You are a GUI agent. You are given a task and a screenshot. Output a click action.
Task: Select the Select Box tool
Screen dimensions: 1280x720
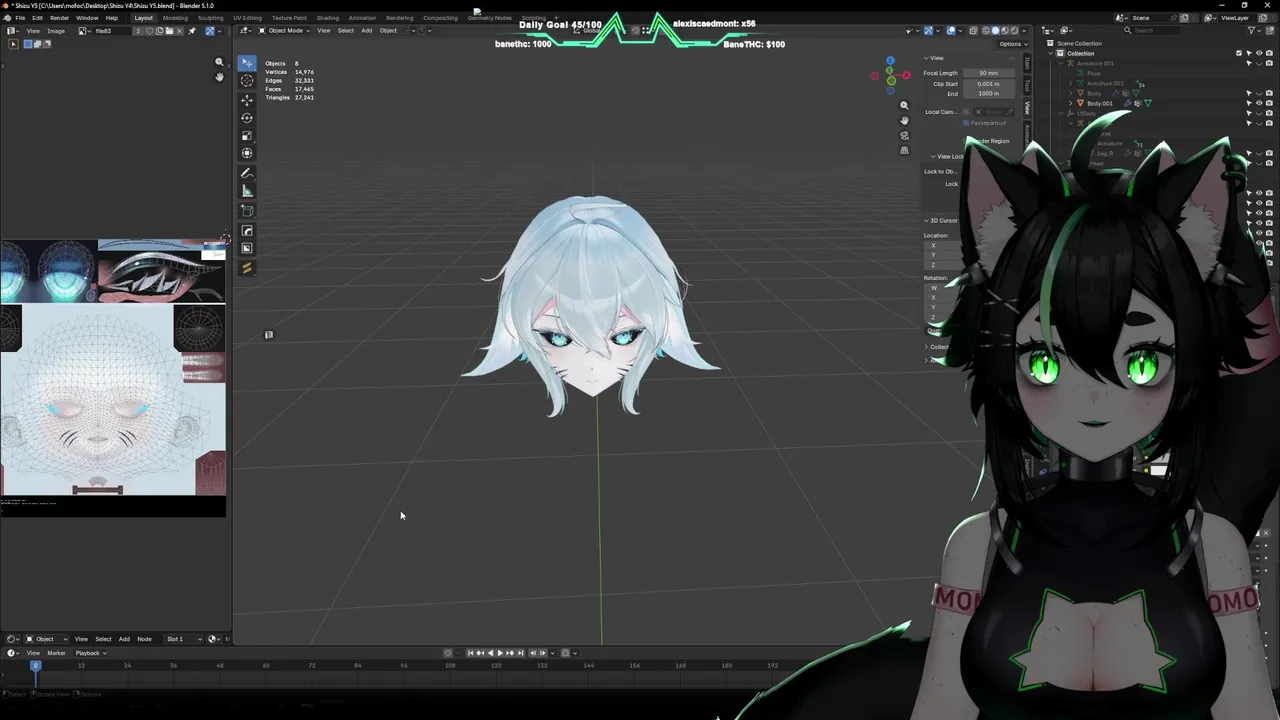(247, 63)
